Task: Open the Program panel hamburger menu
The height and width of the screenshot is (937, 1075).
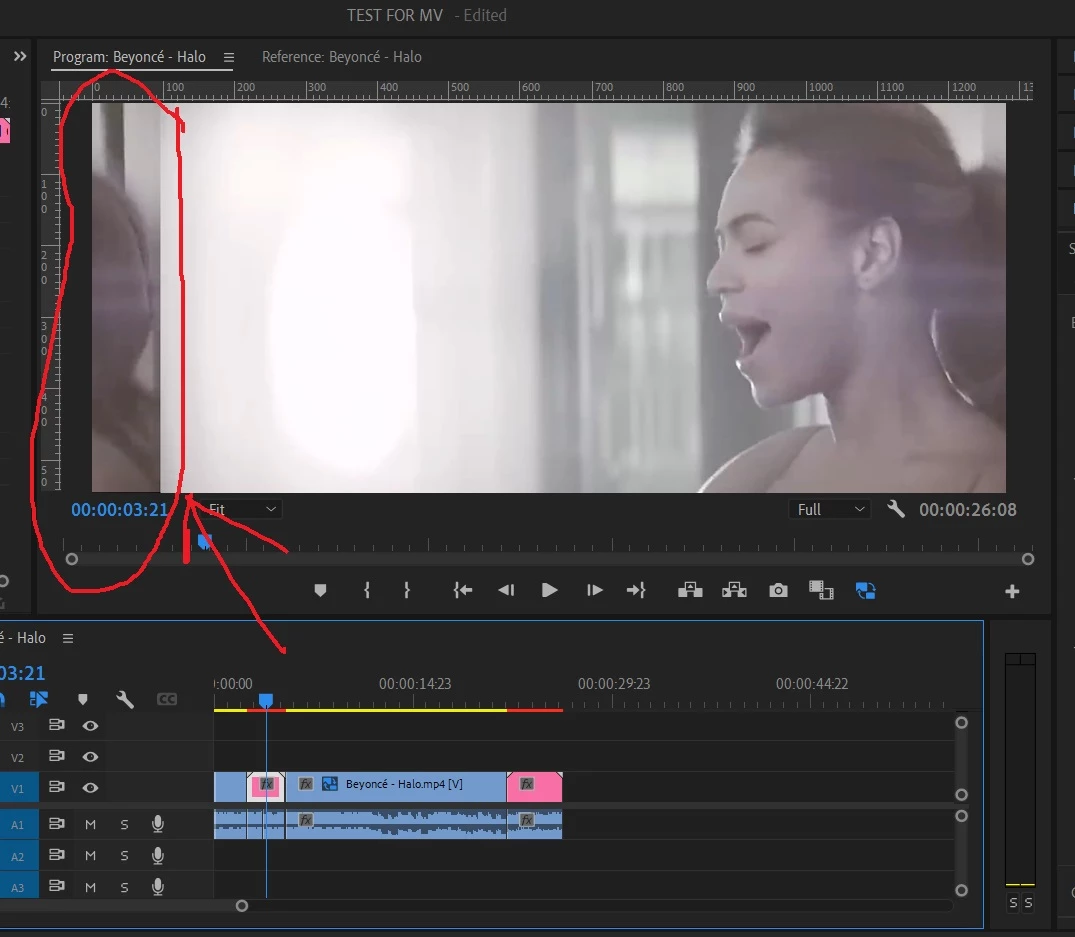Action: (228, 58)
